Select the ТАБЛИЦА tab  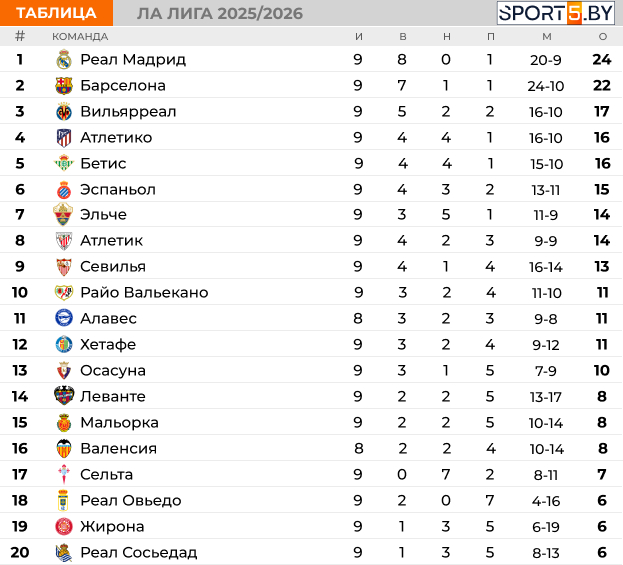[56, 13]
